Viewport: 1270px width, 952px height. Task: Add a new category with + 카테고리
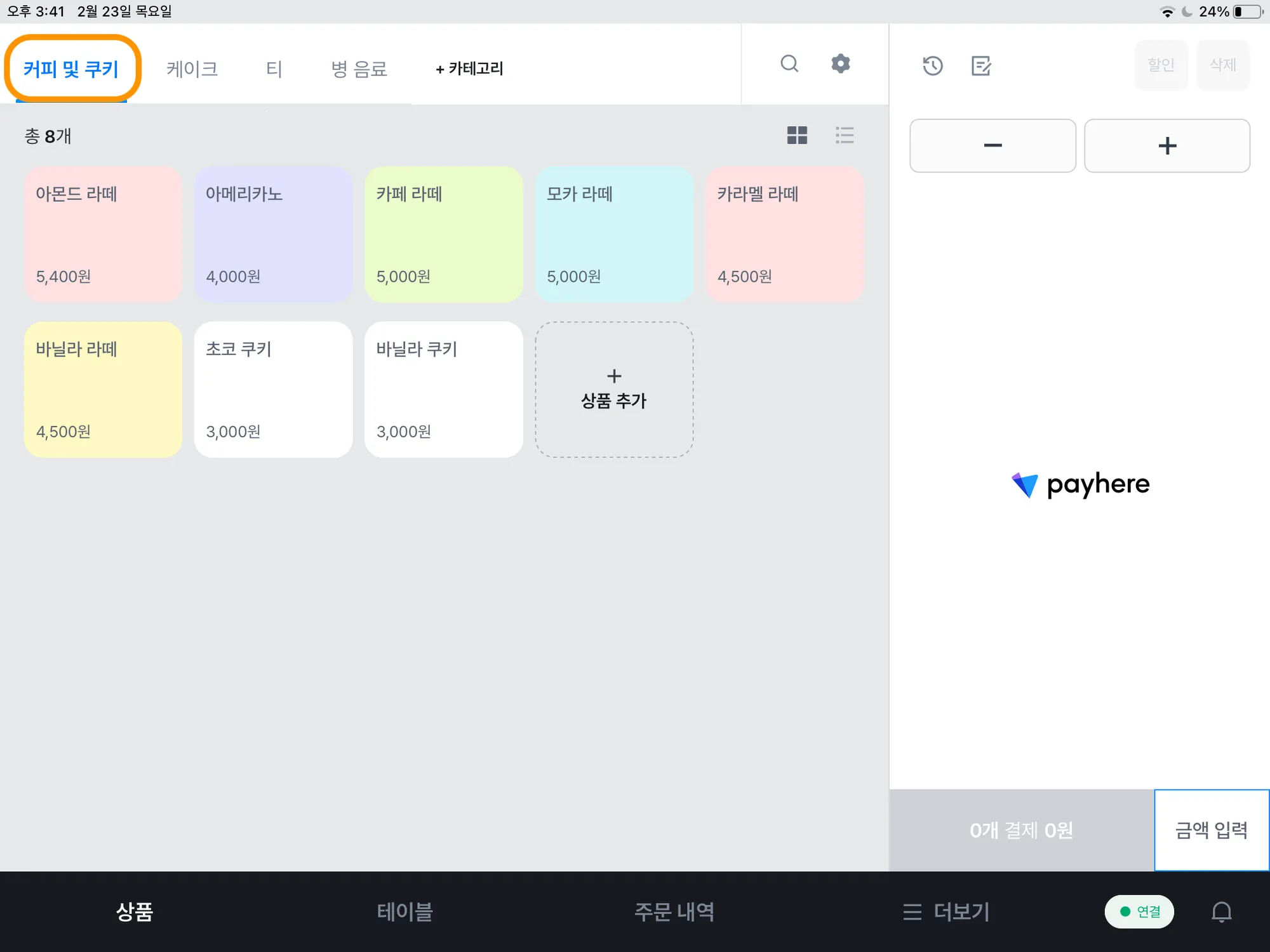tap(469, 69)
